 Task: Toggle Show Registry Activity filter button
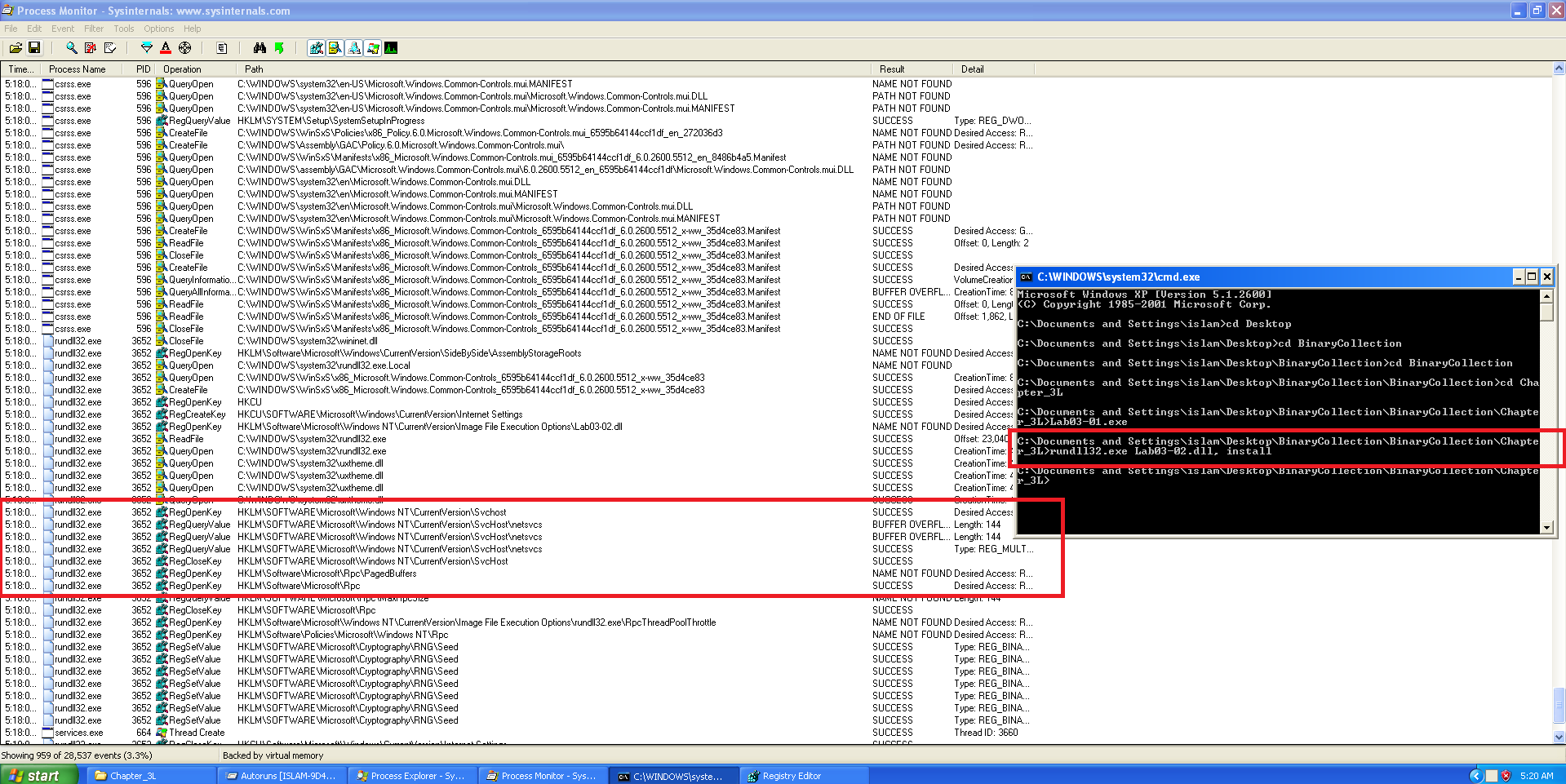[317, 48]
